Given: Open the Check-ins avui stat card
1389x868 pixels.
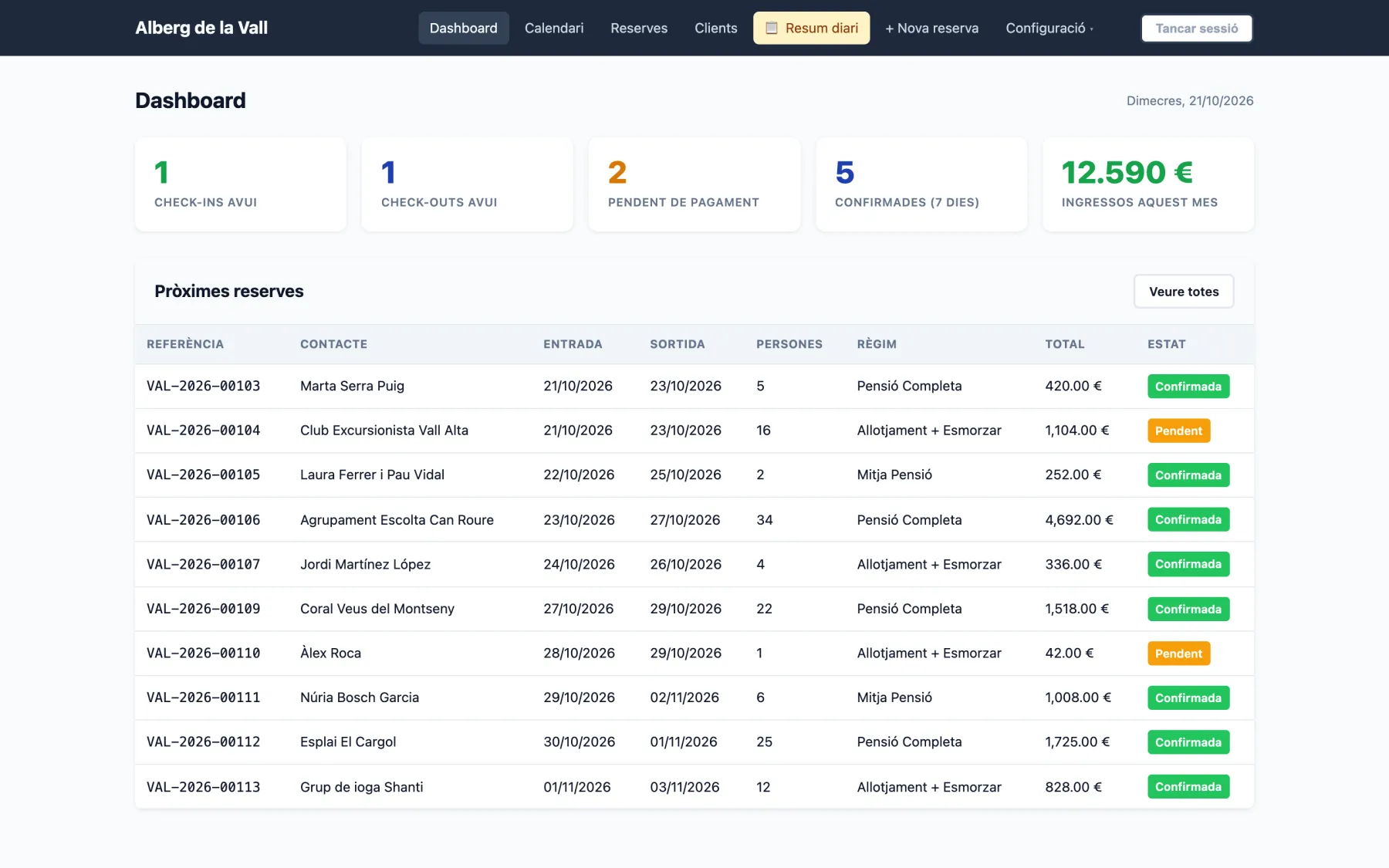Looking at the screenshot, I should [241, 184].
